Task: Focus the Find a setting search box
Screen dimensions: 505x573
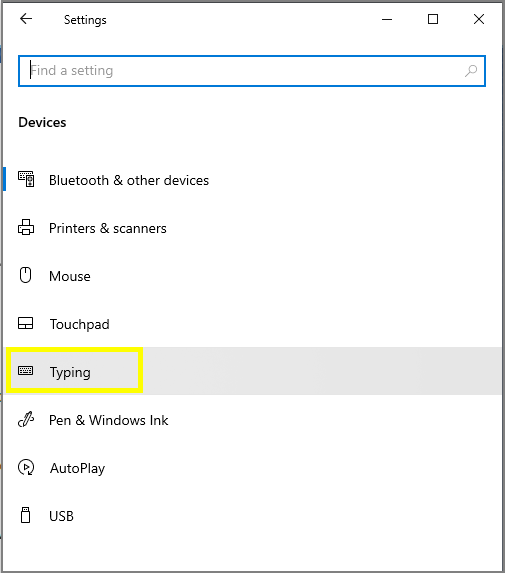Action: (x=252, y=71)
